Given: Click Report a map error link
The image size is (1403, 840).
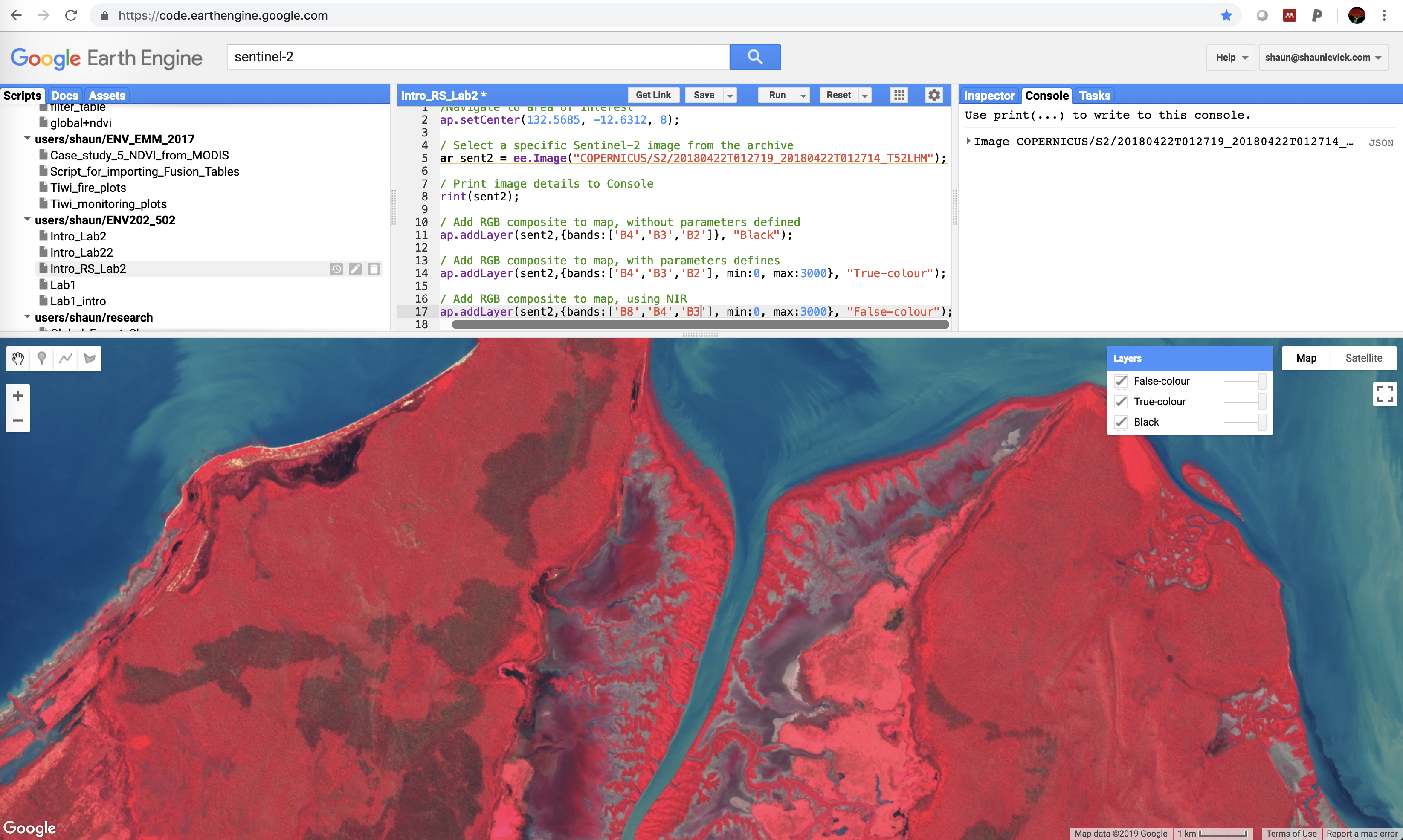Looking at the screenshot, I should tap(1362, 833).
